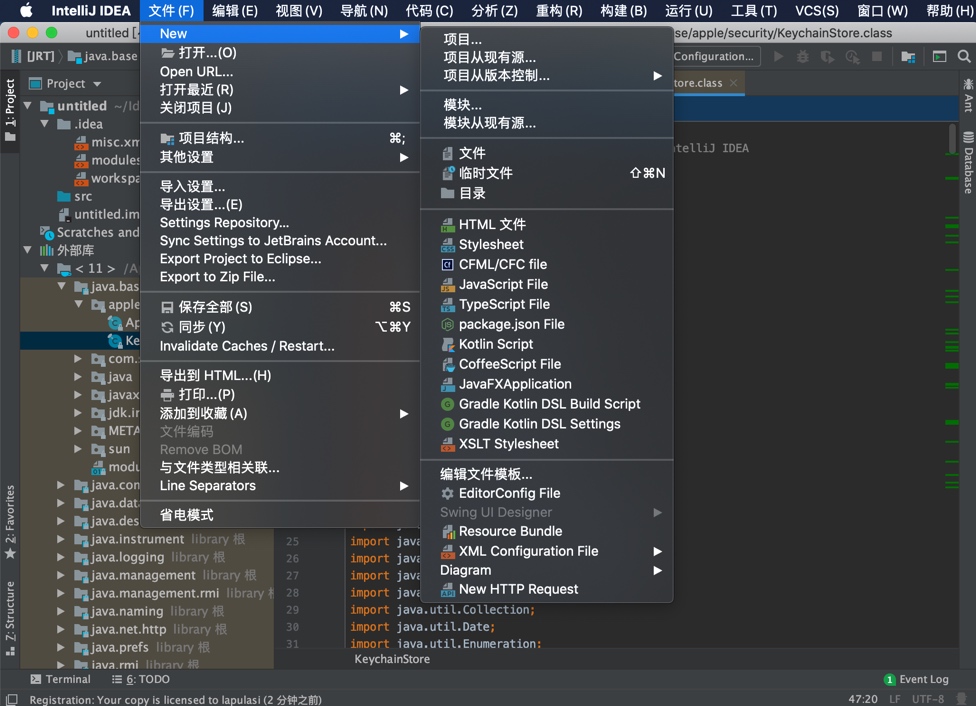Open the 重构 menu
The image size is (976, 706).
tap(558, 11)
